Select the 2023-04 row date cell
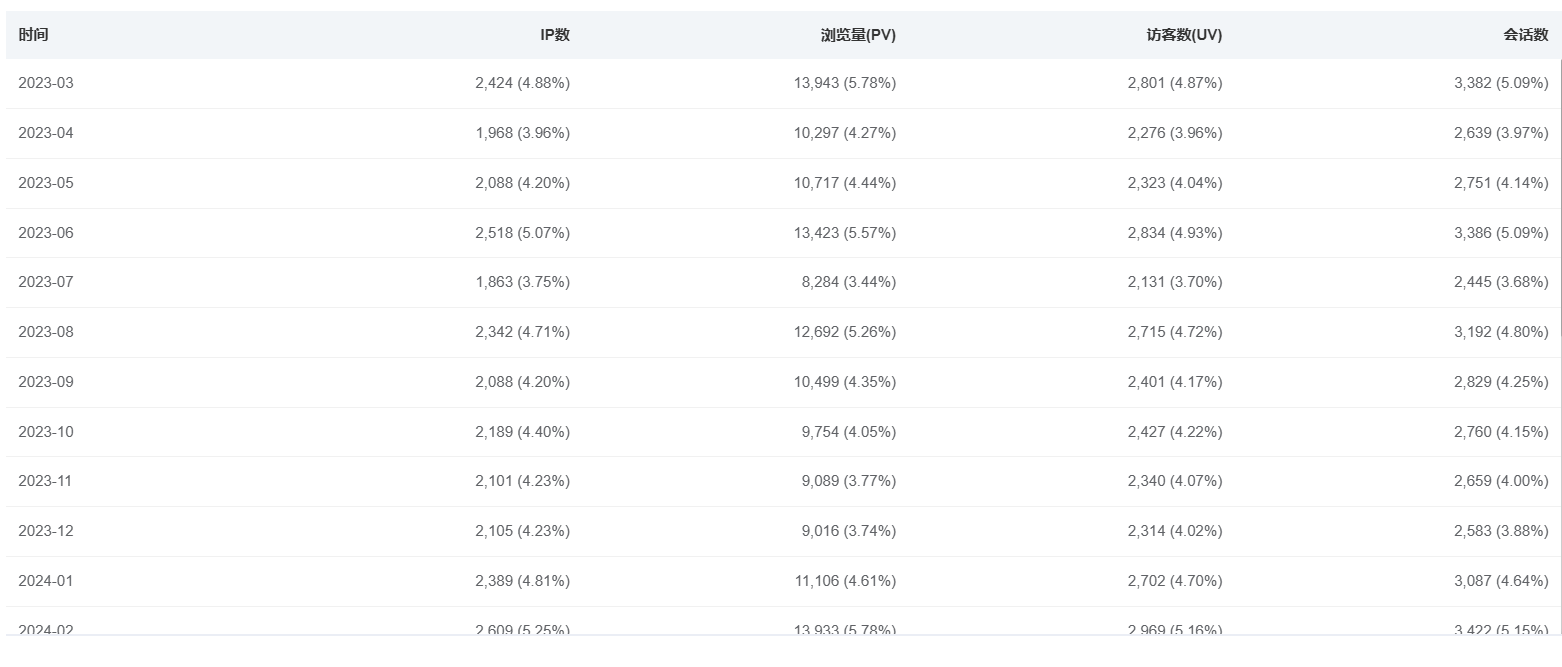The image size is (1562, 667). click(x=46, y=133)
